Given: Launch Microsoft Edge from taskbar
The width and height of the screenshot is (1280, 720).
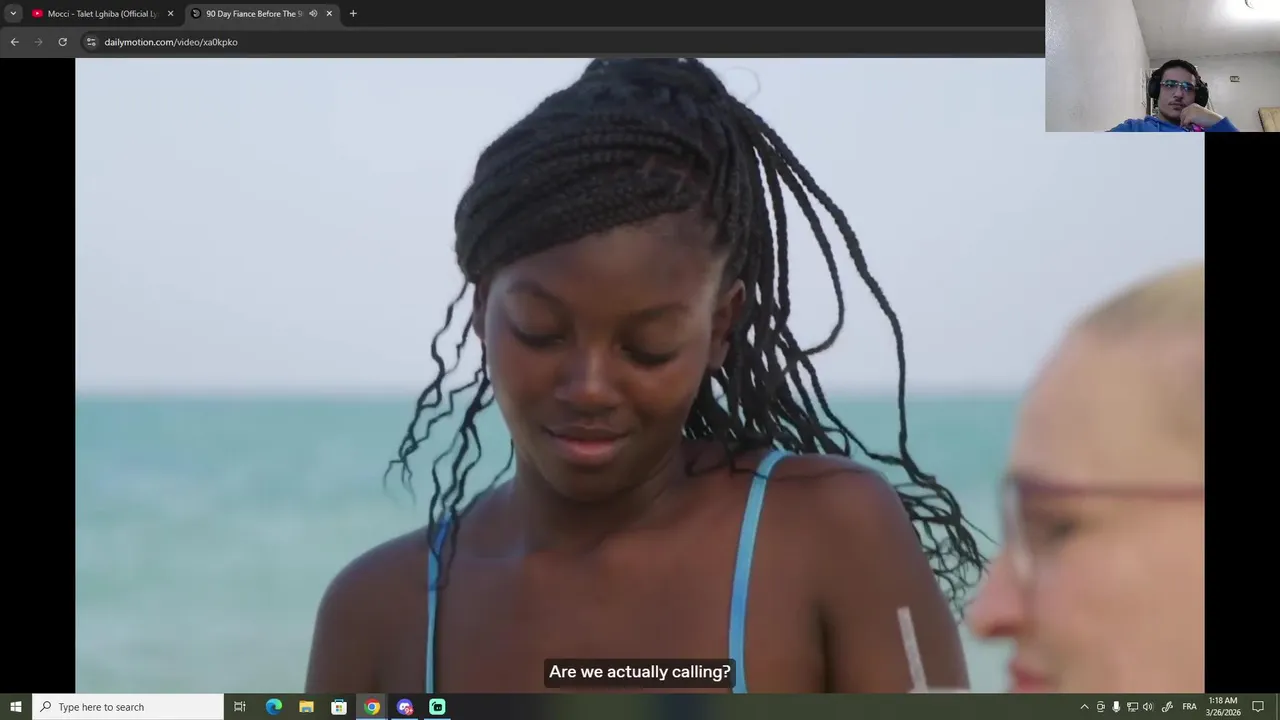Looking at the screenshot, I should [273, 707].
